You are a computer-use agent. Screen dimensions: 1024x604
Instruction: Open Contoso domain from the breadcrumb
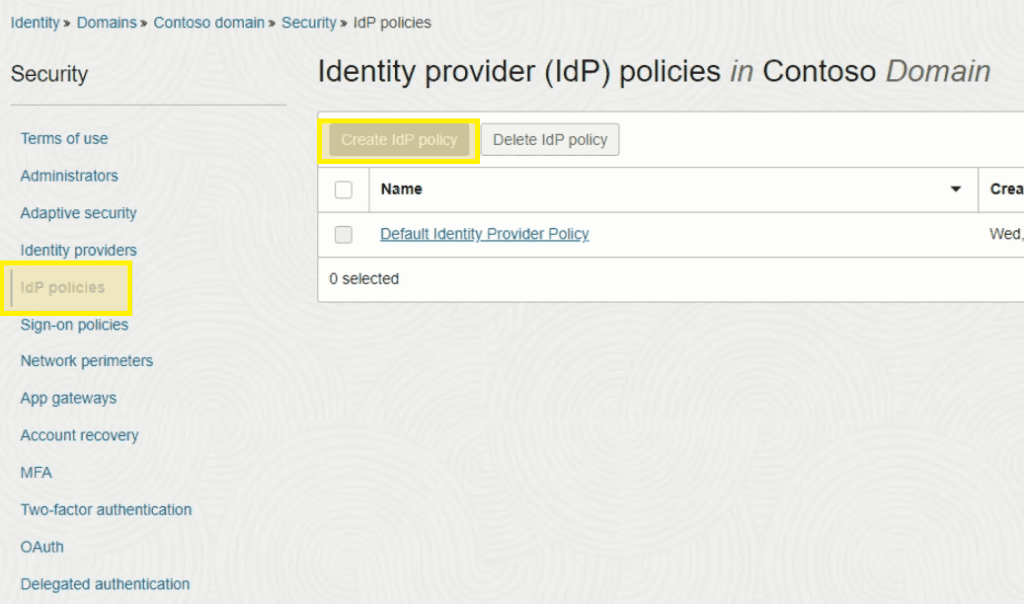209,22
